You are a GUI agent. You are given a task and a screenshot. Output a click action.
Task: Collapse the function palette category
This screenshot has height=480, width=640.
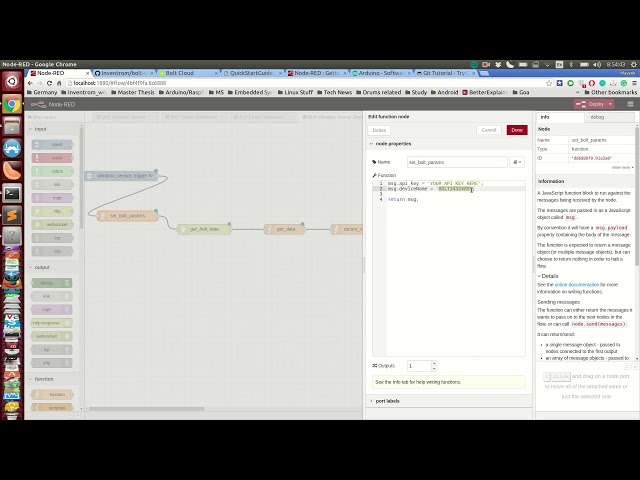click(41, 379)
